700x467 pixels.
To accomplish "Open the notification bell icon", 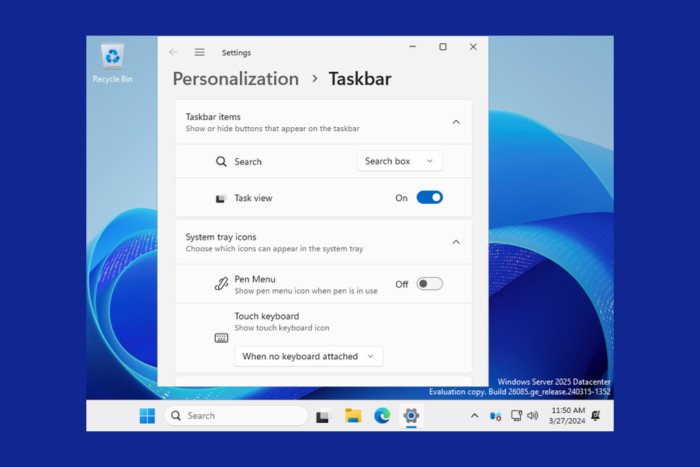I will [596, 416].
